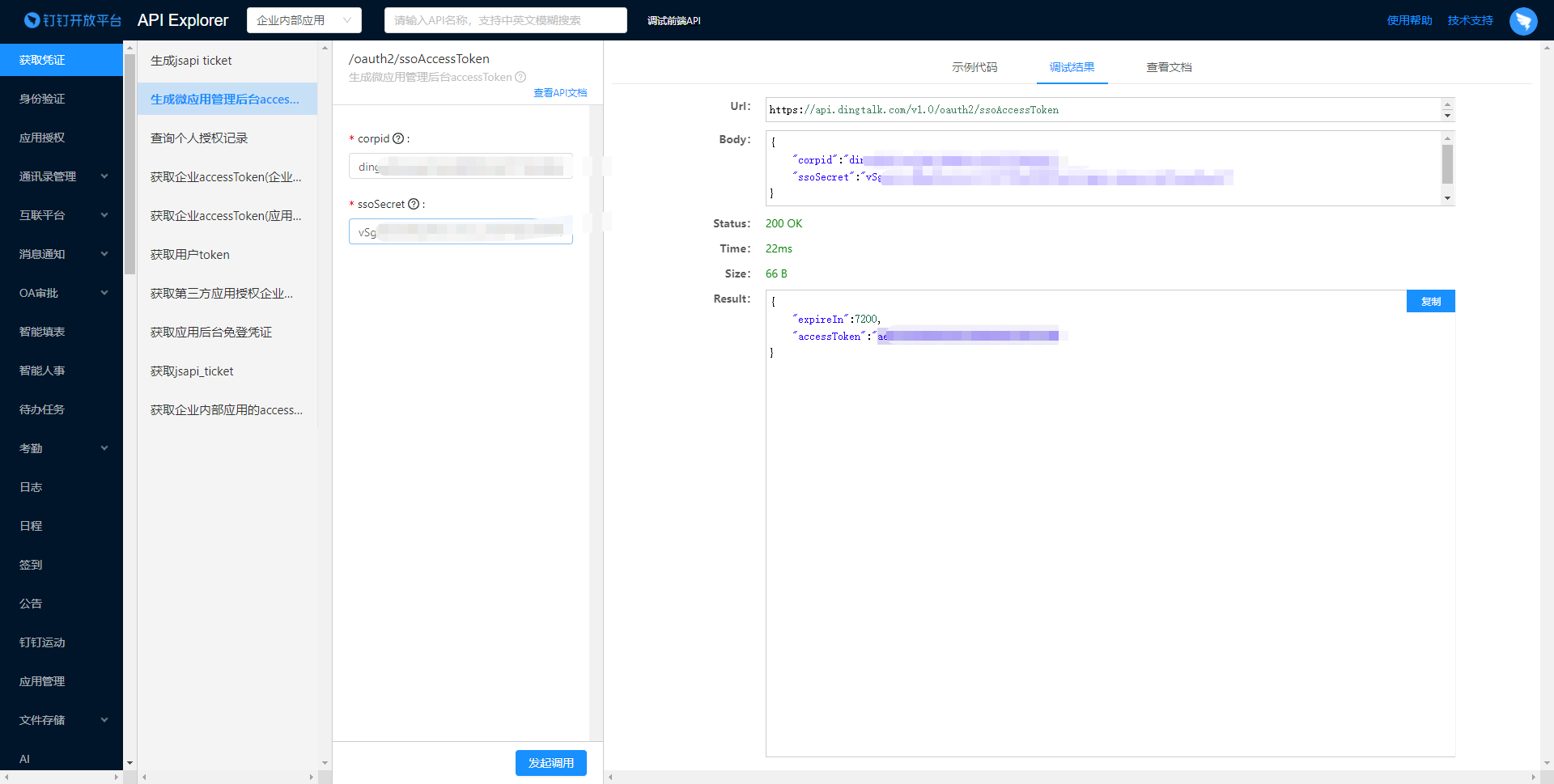This screenshot has width=1554, height=784.
Task: Click the help icon next to corpid
Action: point(398,138)
